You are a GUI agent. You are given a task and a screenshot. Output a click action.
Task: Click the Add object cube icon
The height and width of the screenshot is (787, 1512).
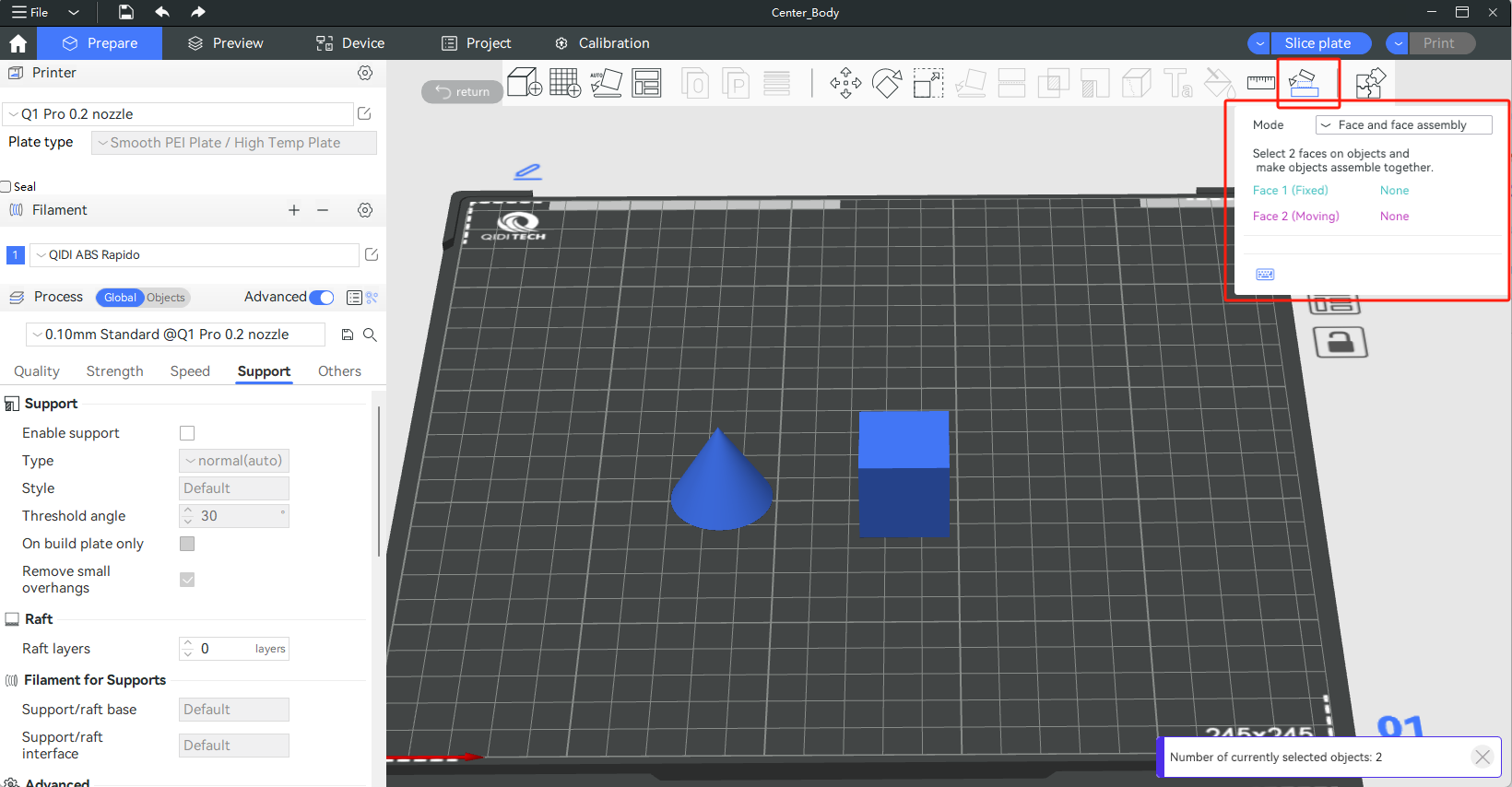click(524, 83)
